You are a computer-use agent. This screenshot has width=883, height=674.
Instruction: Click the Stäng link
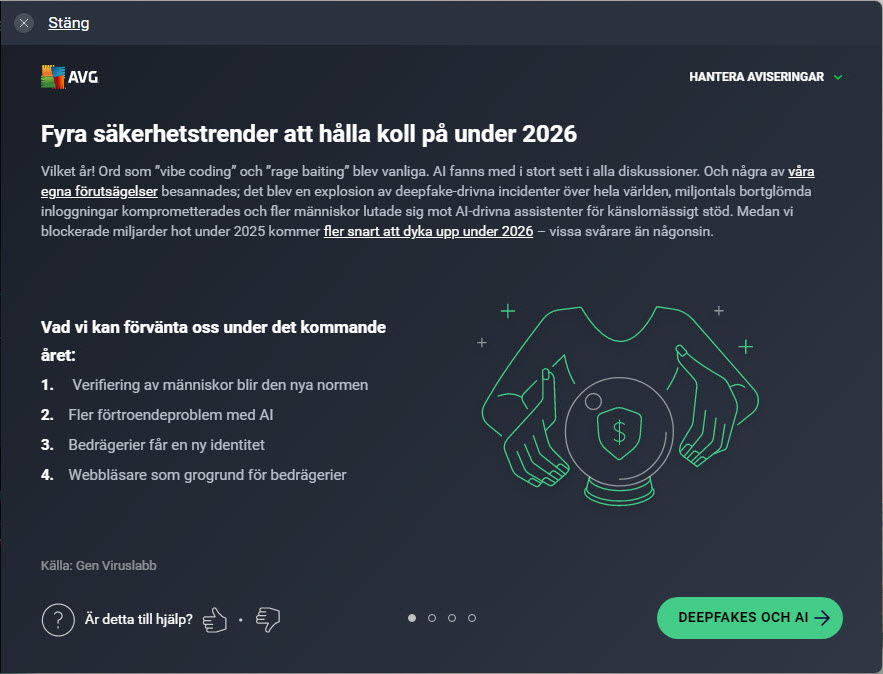point(69,23)
